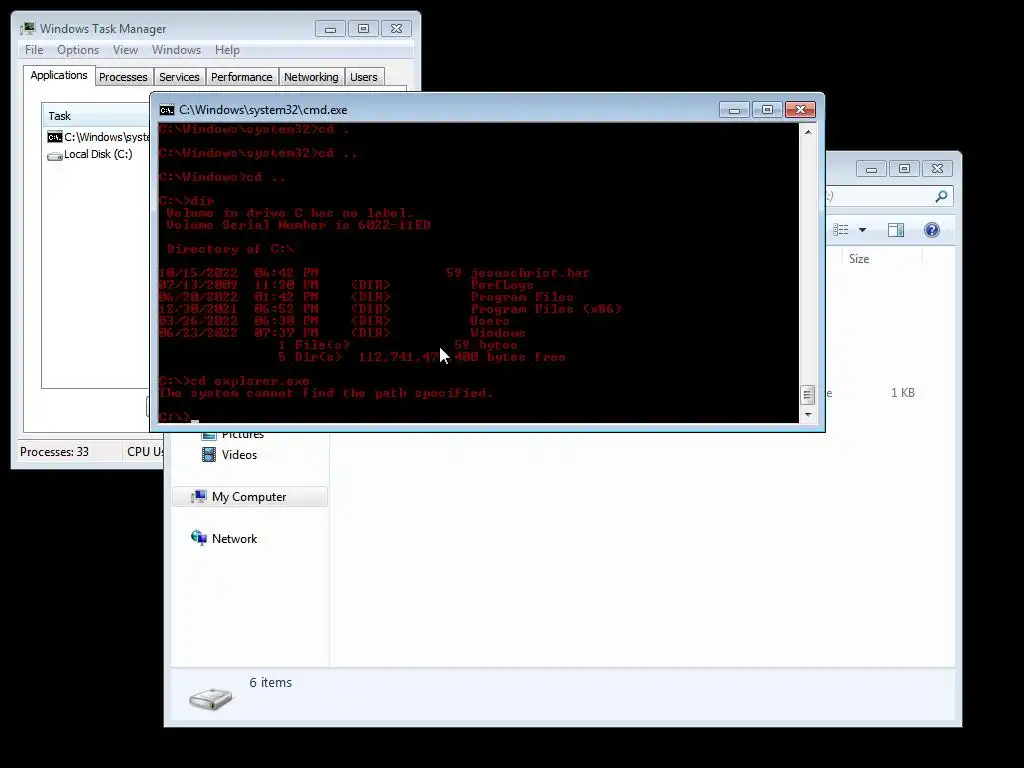Select the C:\Windows\system32 cmd task row
The image size is (1024, 768).
[x=98, y=137]
